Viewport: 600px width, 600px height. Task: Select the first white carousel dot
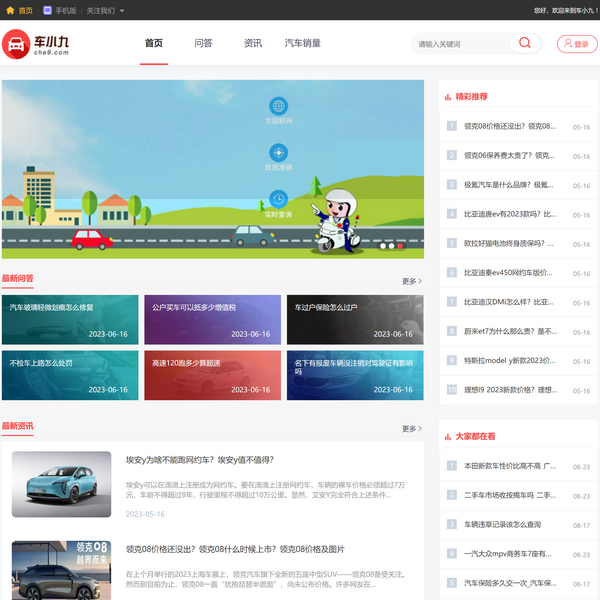pos(381,245)
